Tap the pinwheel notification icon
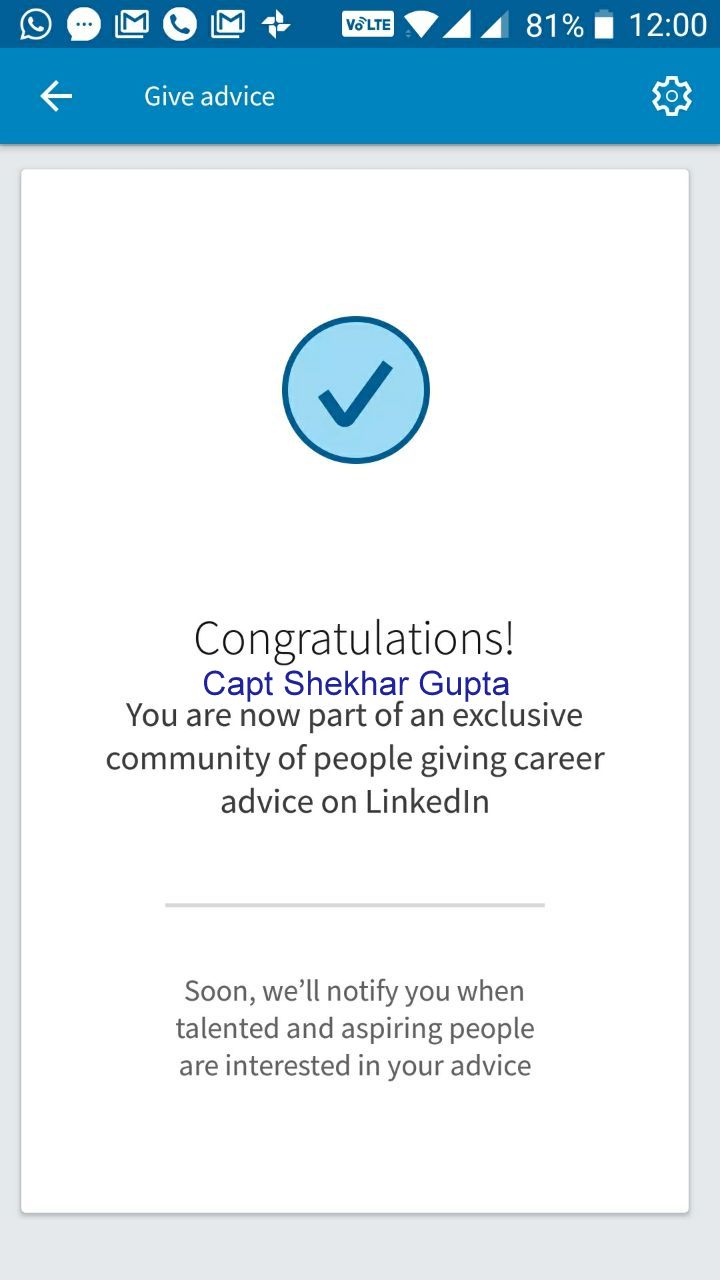This screenshot has width=720, height=1280. click(276, 24)
